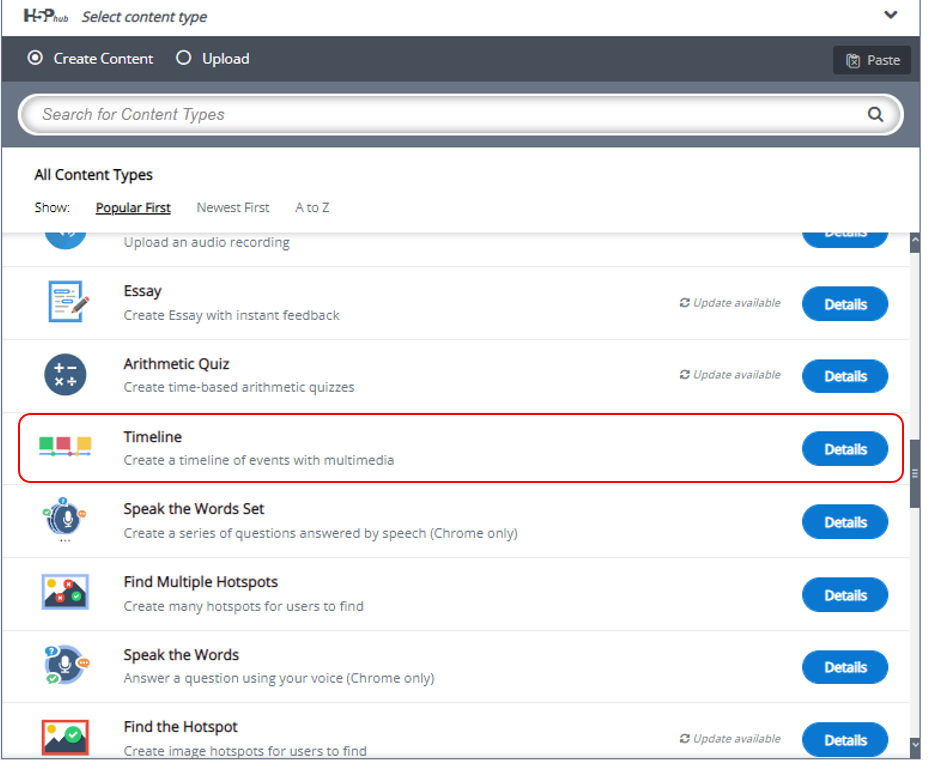Click the Arithmetic Quiz icon
Image resolution: width=932 pixels, height=778 pixels.
click(66, 376)
